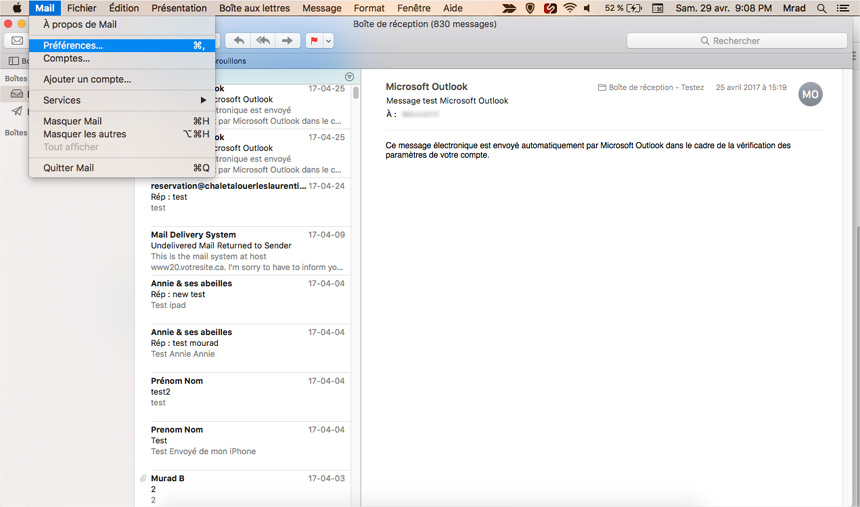The image size is (860, 507).
Task: Select Annie & ses abeilles 'Rép : new test'
Action: click(x=243, y=299)
